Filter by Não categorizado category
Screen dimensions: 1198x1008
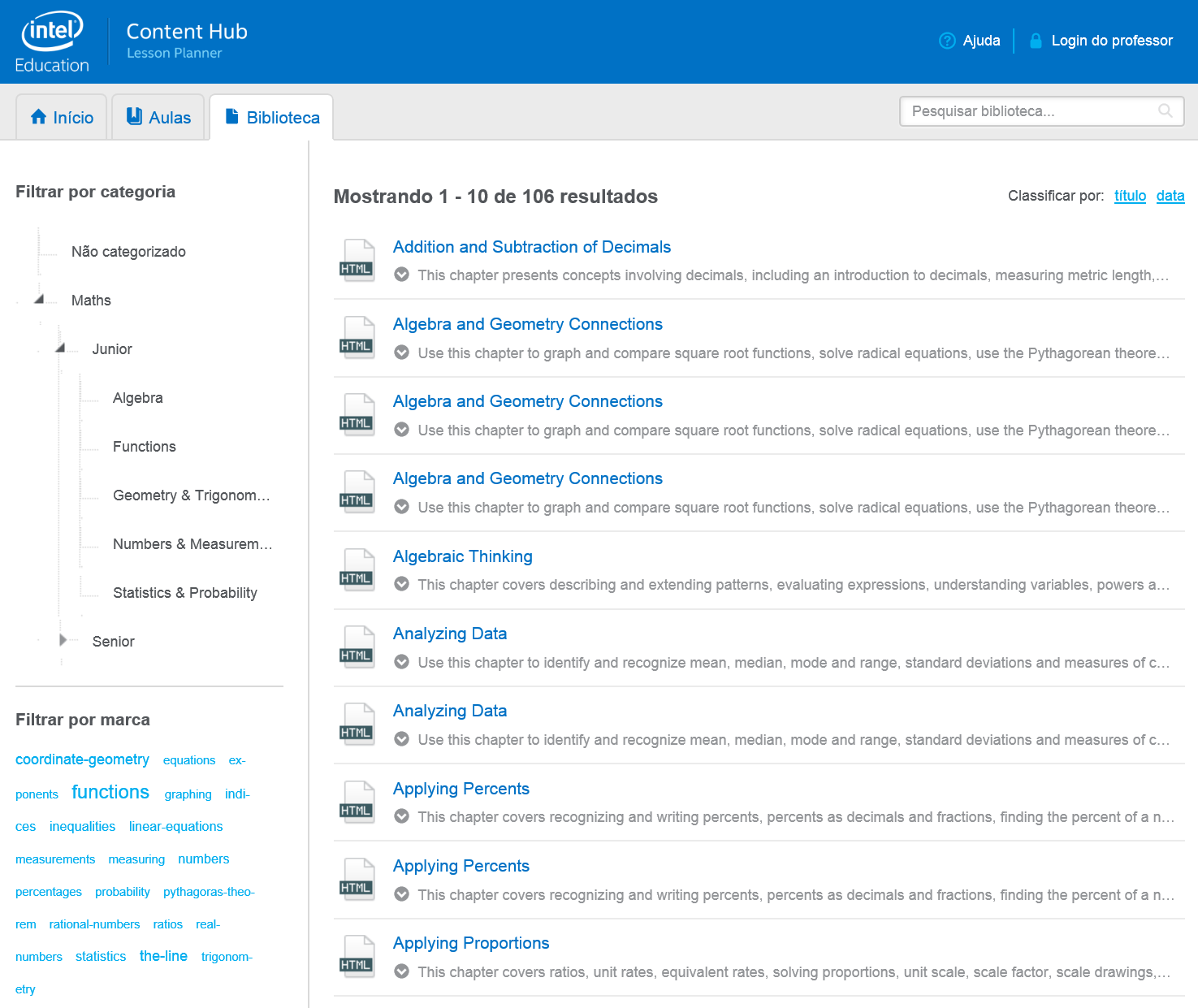[128, 252]
